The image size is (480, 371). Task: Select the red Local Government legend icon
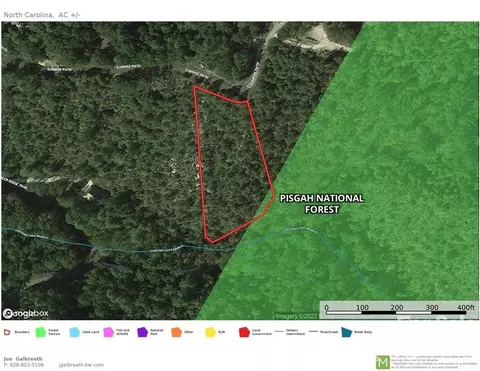point(244,332)
